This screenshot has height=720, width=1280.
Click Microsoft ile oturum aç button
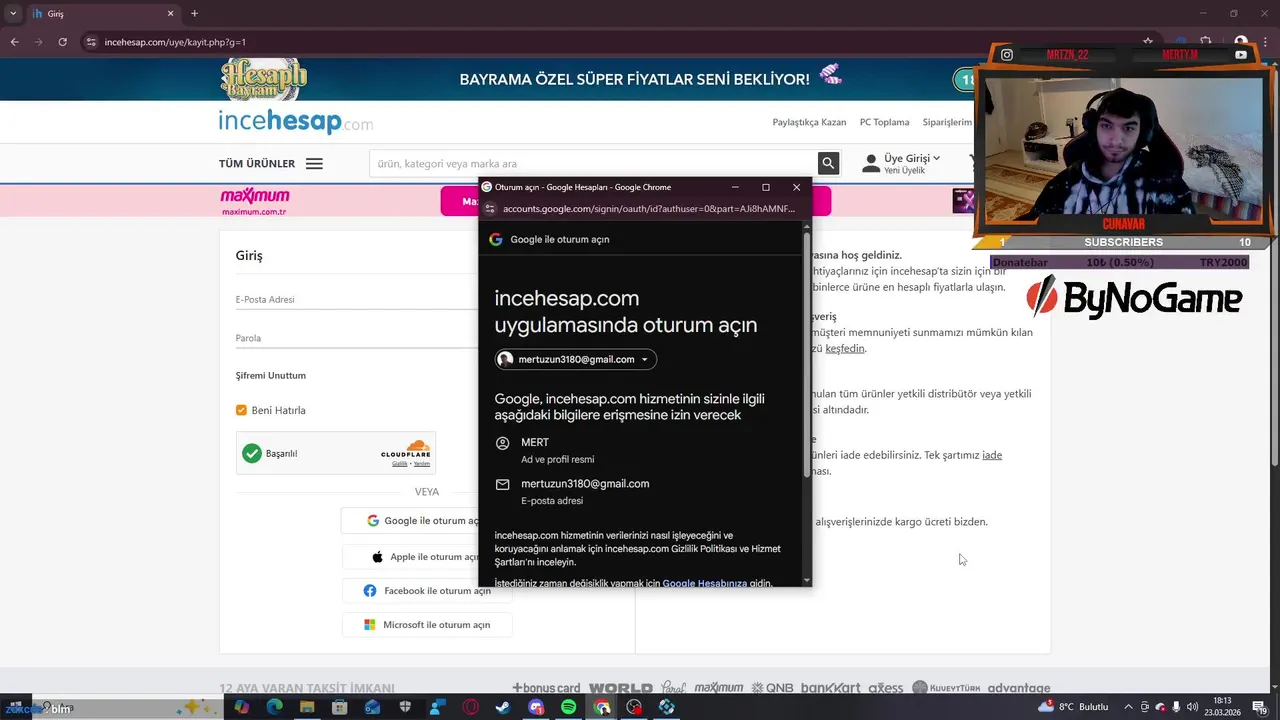click(x=427, y=625)
